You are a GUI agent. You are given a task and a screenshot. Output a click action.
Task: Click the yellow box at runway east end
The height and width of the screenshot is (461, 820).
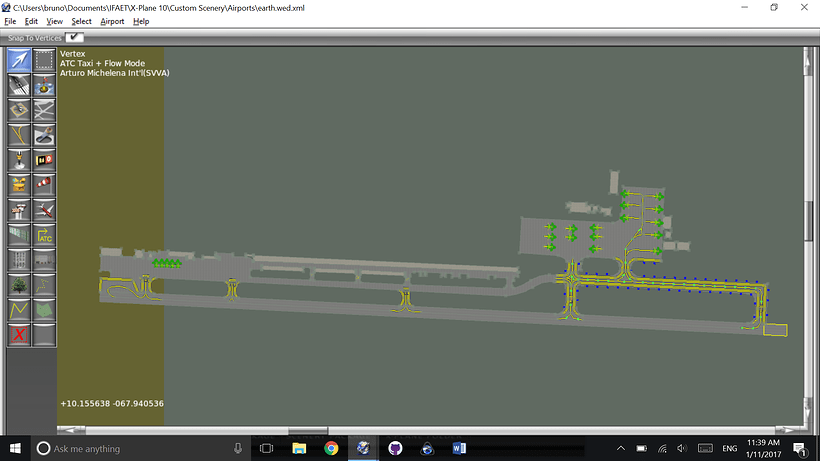click(x=775, y=330)
